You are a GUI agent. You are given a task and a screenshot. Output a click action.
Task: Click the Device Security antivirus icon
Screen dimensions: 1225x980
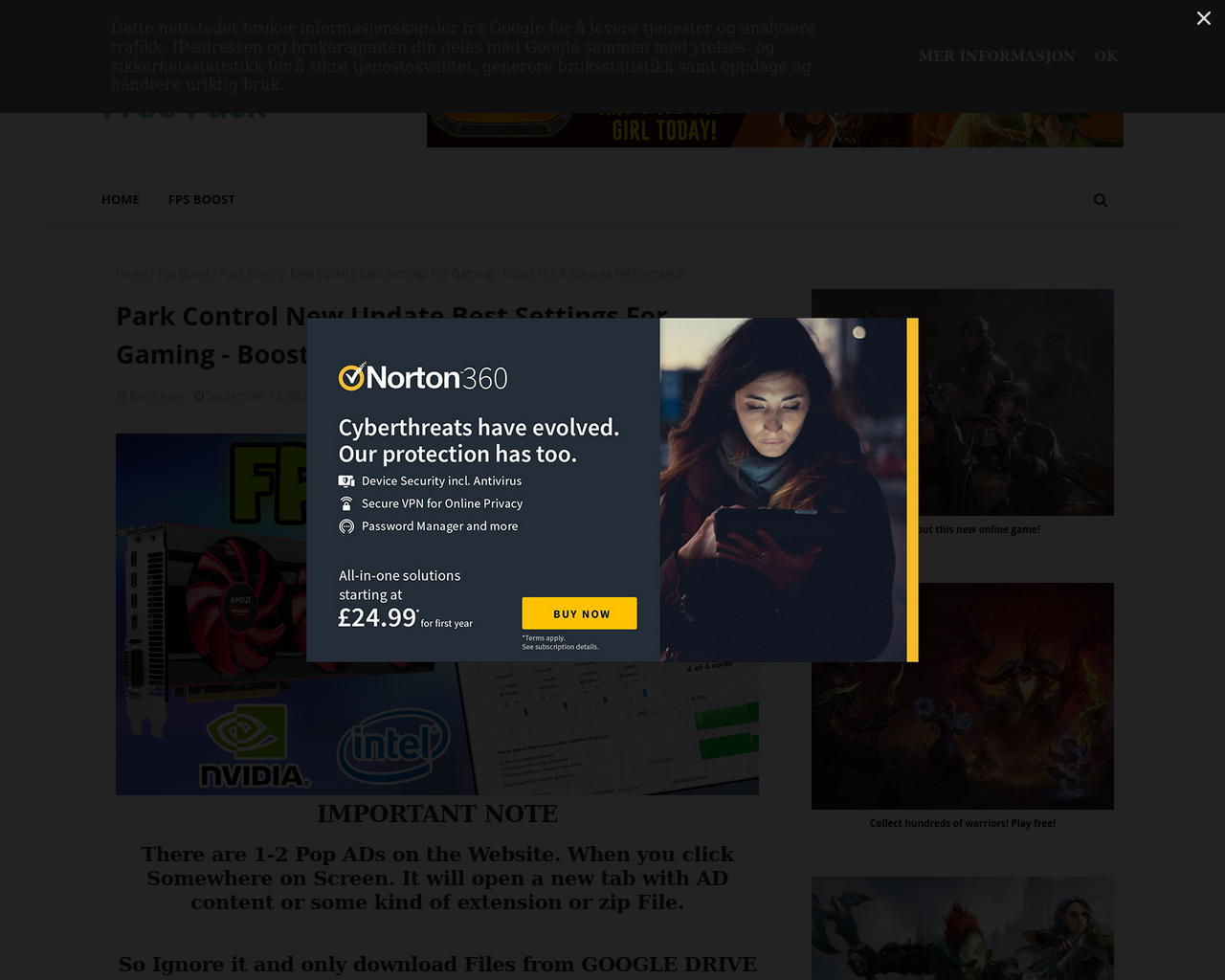click(x=346, y=481)
